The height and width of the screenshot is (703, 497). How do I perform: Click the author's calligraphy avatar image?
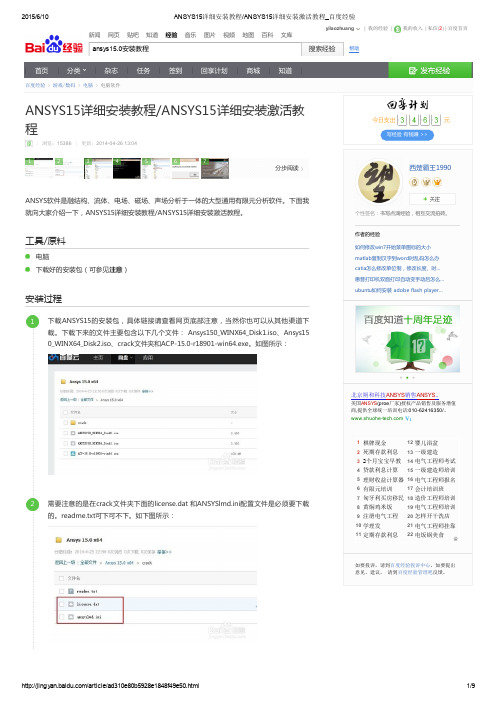(379, 182)
